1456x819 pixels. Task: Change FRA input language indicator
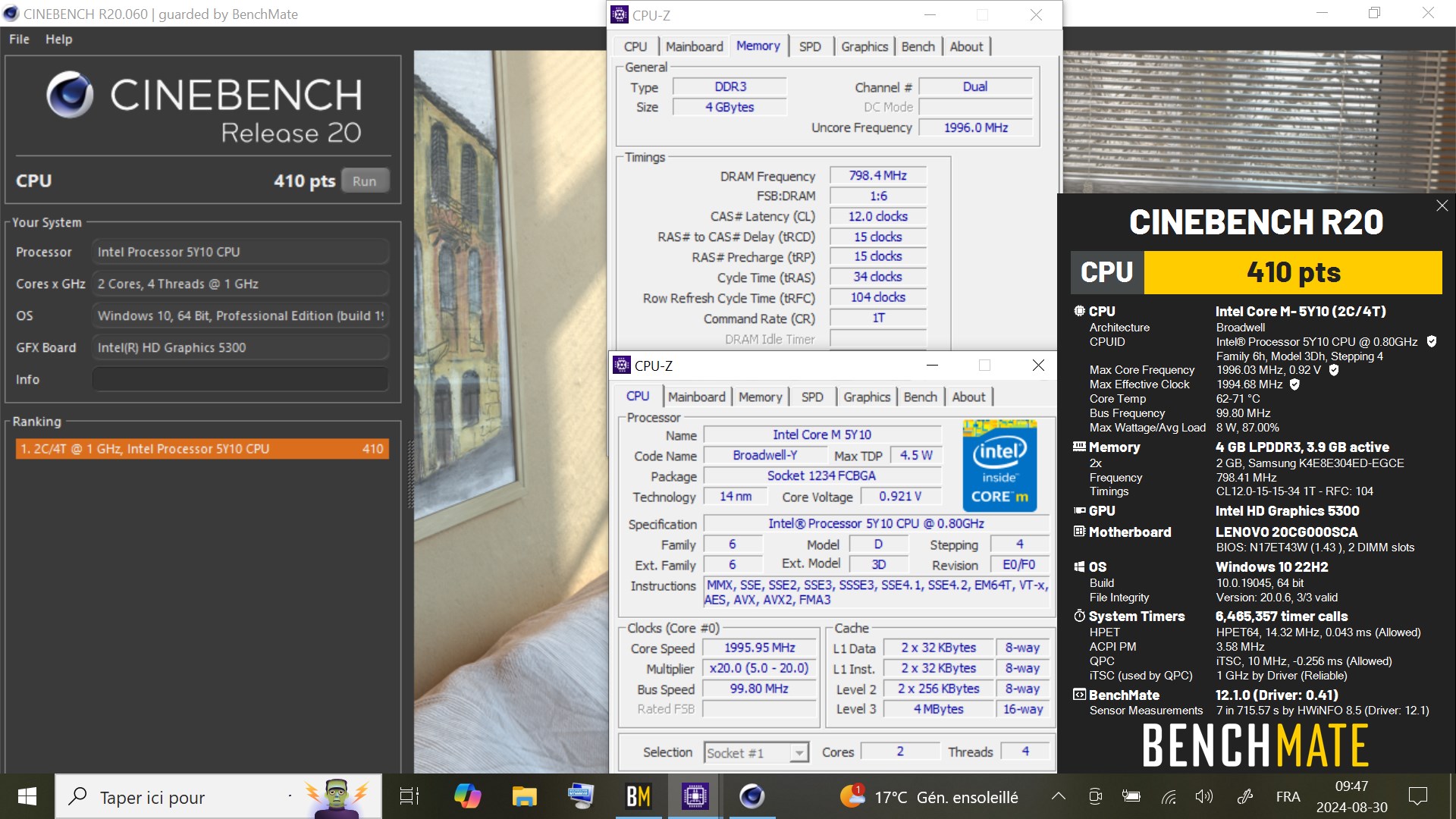[x=1288, y=796]
